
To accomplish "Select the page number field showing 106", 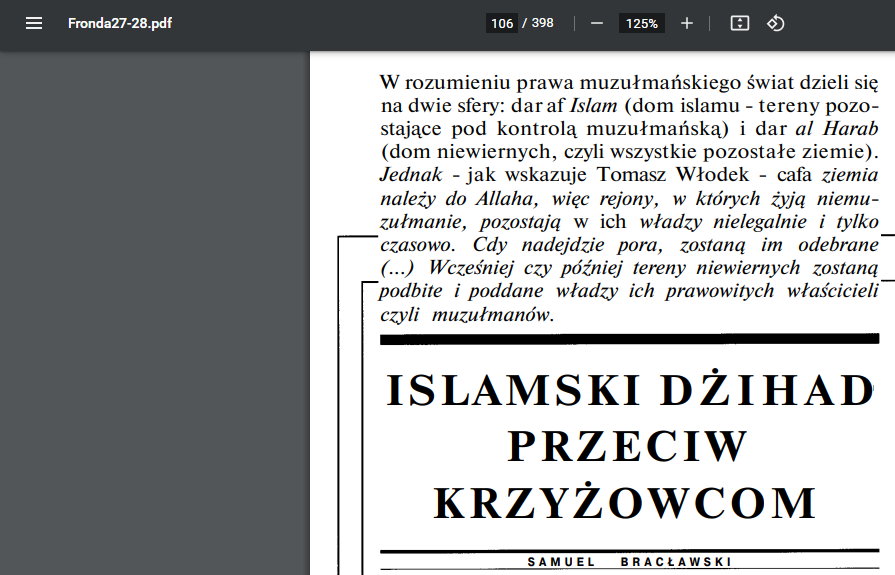I will click(502, 23).
